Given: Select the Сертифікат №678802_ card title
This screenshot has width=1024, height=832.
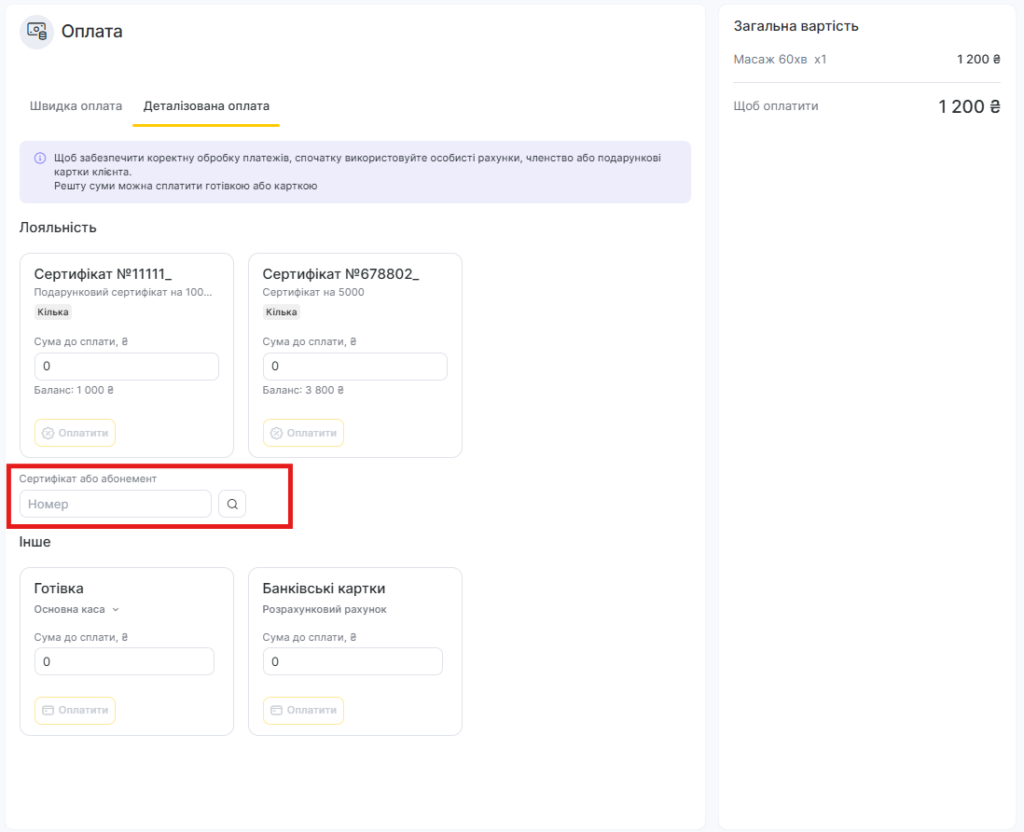Looking at the screenshot, I should pyautogui.click(x=340, y=274).
